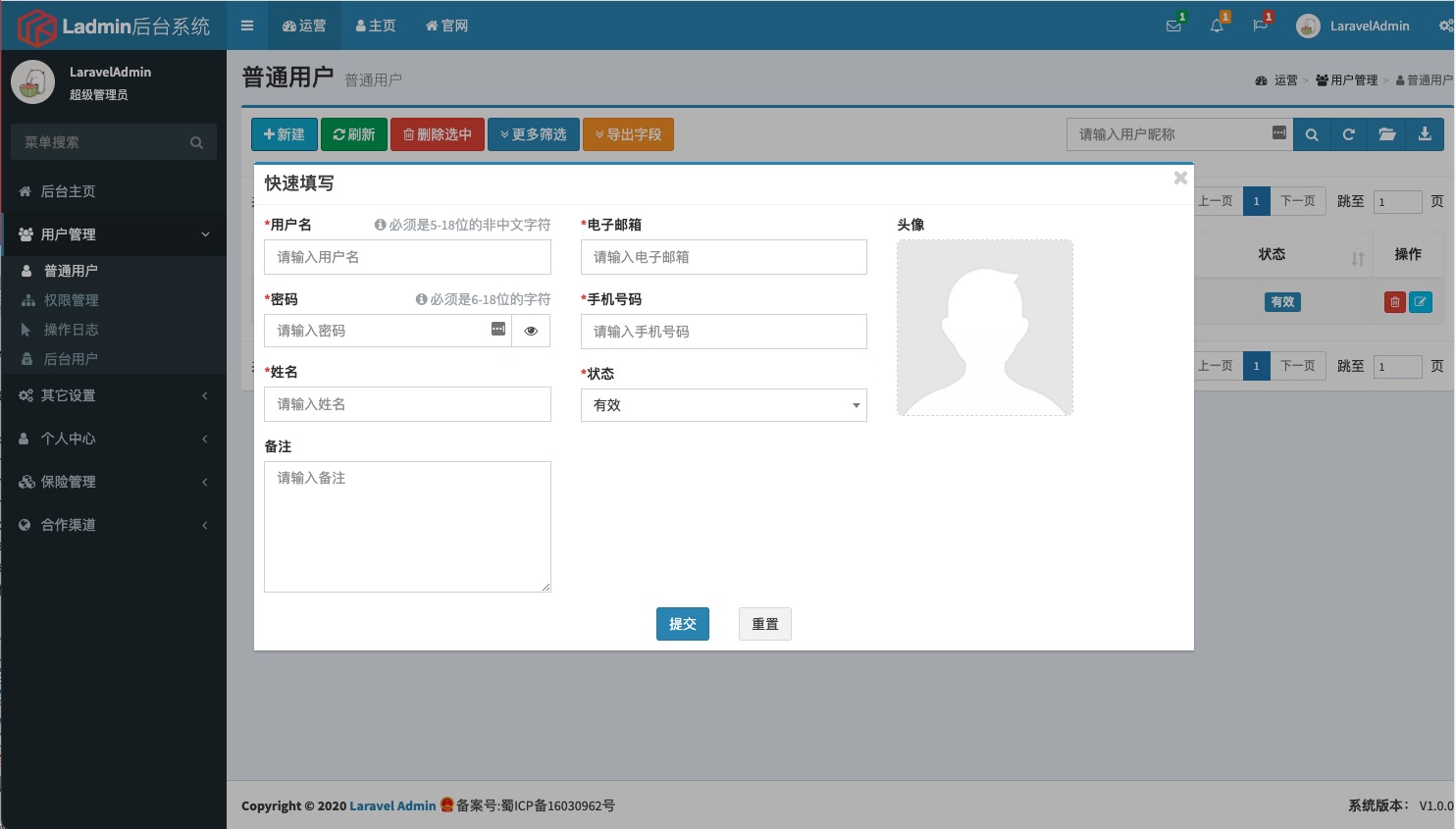Screen dimensions: 1456x829
Task: Click the open folder icon button
Action: [1387, 134]
